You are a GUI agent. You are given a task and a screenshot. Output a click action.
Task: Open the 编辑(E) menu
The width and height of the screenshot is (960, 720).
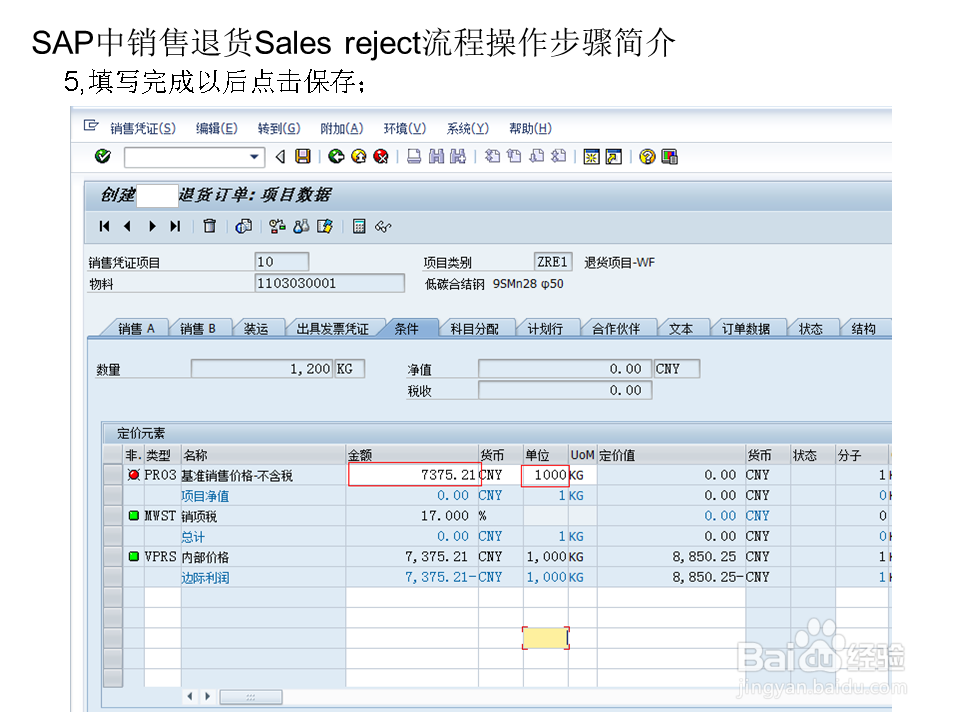tap(217, 129)
